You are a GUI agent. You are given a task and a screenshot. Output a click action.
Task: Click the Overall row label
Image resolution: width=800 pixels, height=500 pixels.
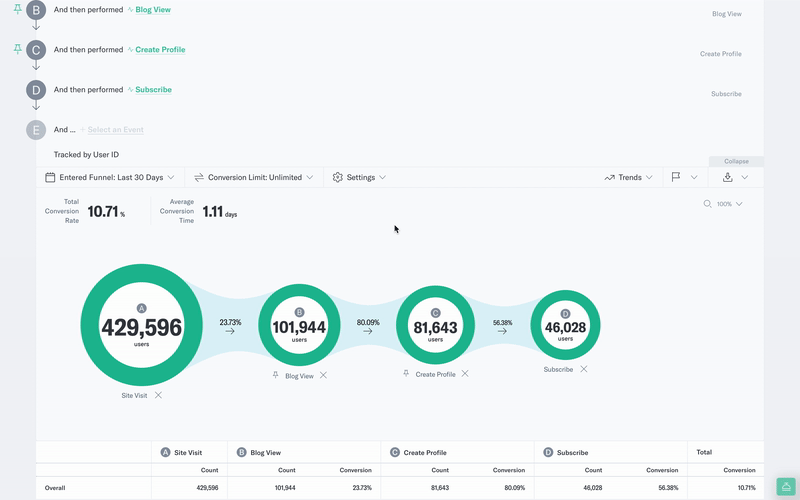pos(55,488)
